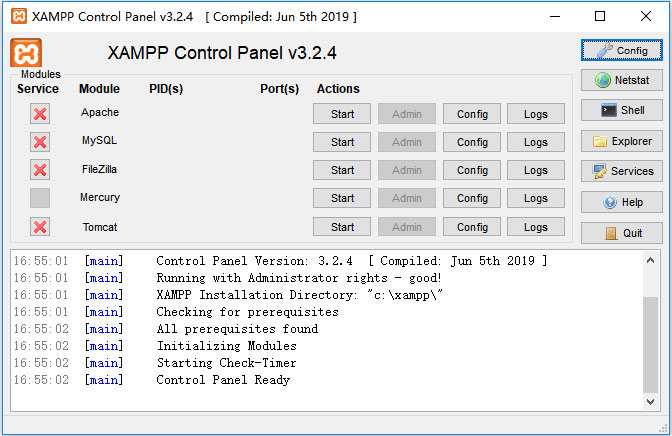Select the 'Initializing Modules' log line
Image resolution: width=672 pixels, height=436 pixels.
point(227,346)
